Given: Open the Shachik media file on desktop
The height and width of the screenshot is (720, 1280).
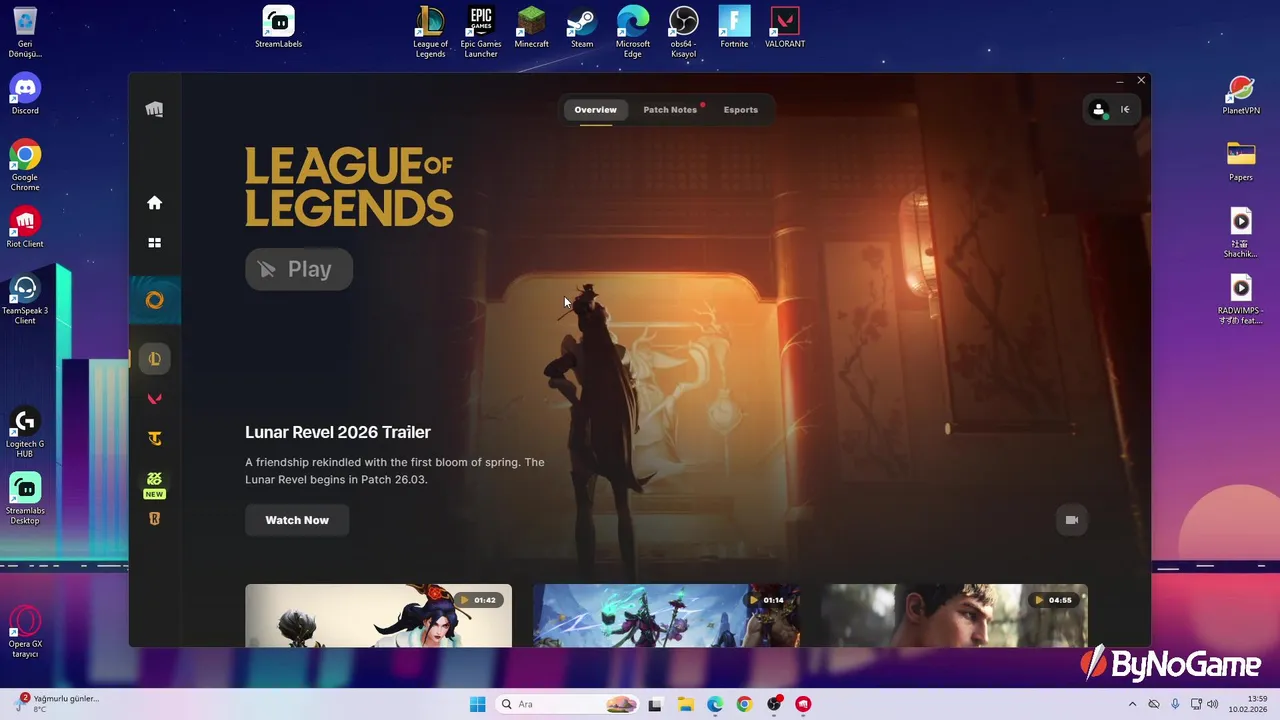Looking at the screenshot, I should tap(1241, 232).
